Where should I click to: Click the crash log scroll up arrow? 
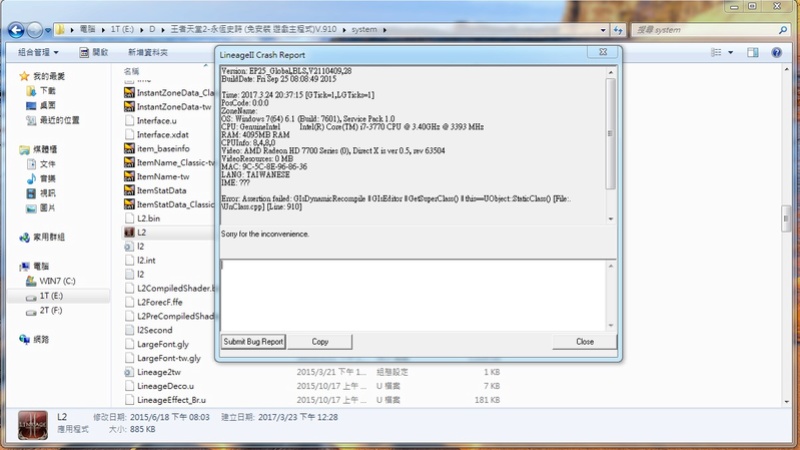[x=611, y=72]
